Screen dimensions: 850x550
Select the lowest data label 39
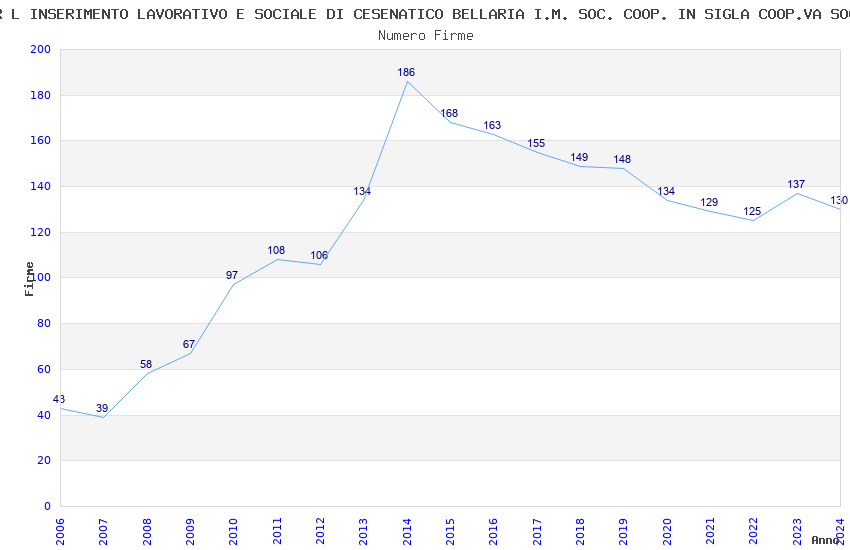click(x=102, y=408)
